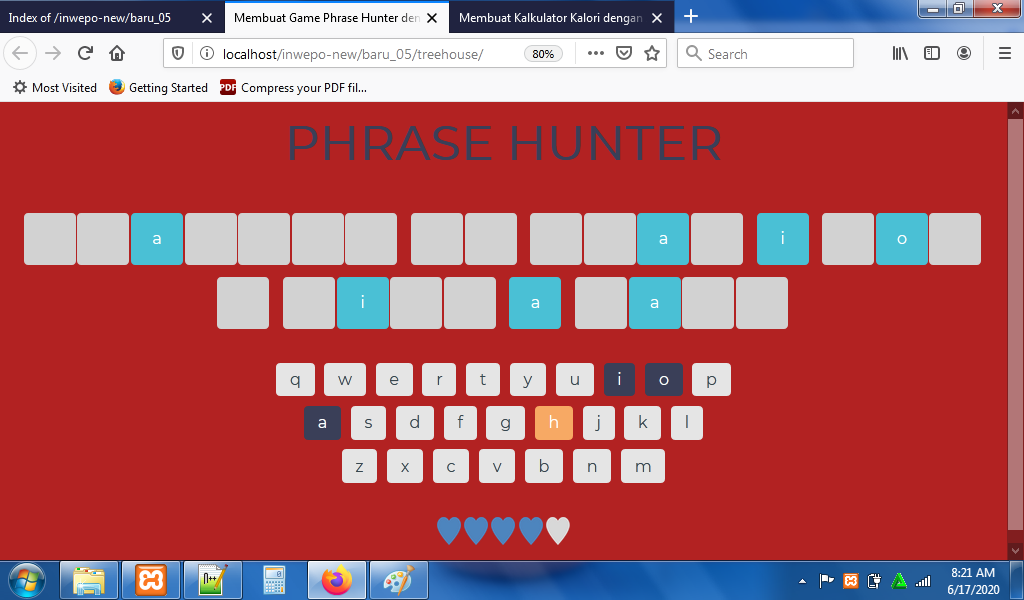Open Firefox hamburger menu

tap(1005, 54)
